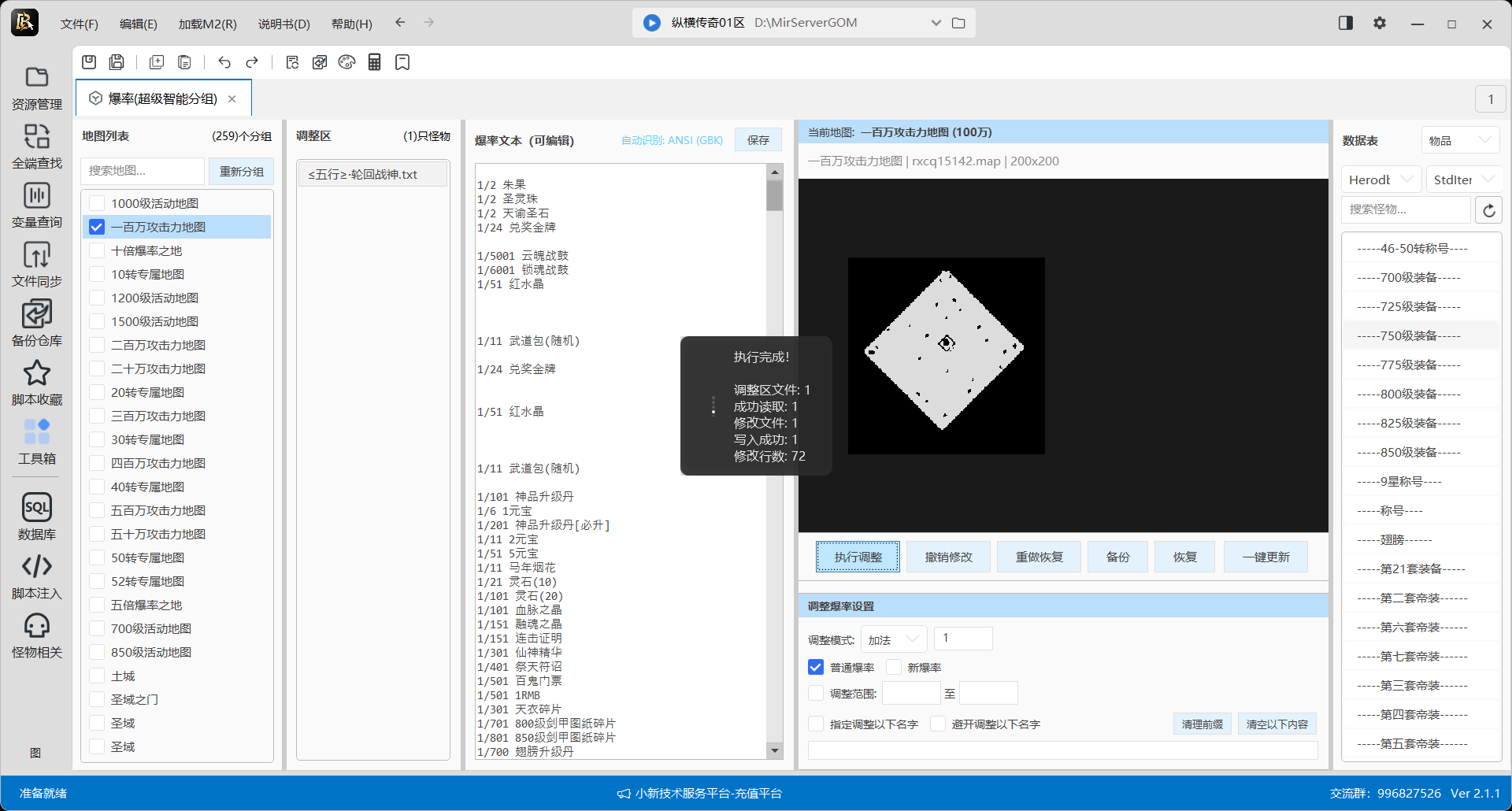The height and width of the screenshot is (811, 1512).
Task: Open 脚本收藏 favorites
Action: tap(36, 383)
